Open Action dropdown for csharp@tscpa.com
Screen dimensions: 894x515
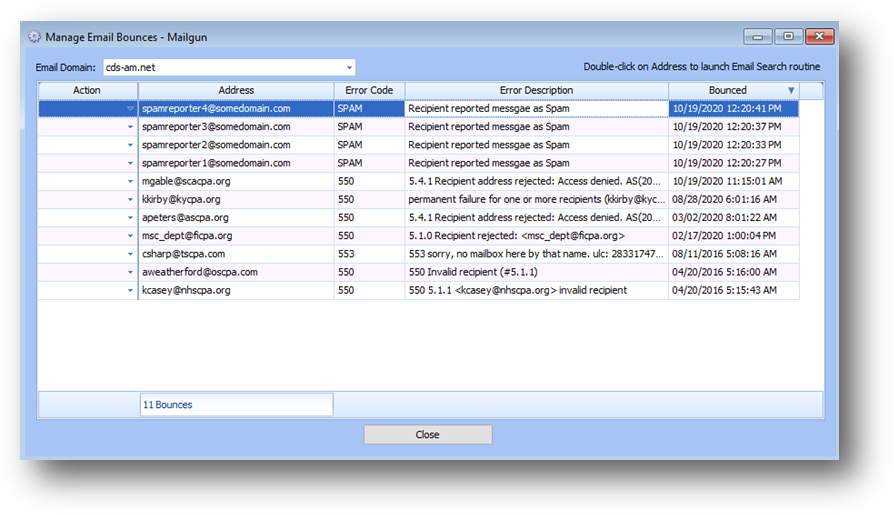click(x=131, y=254)
